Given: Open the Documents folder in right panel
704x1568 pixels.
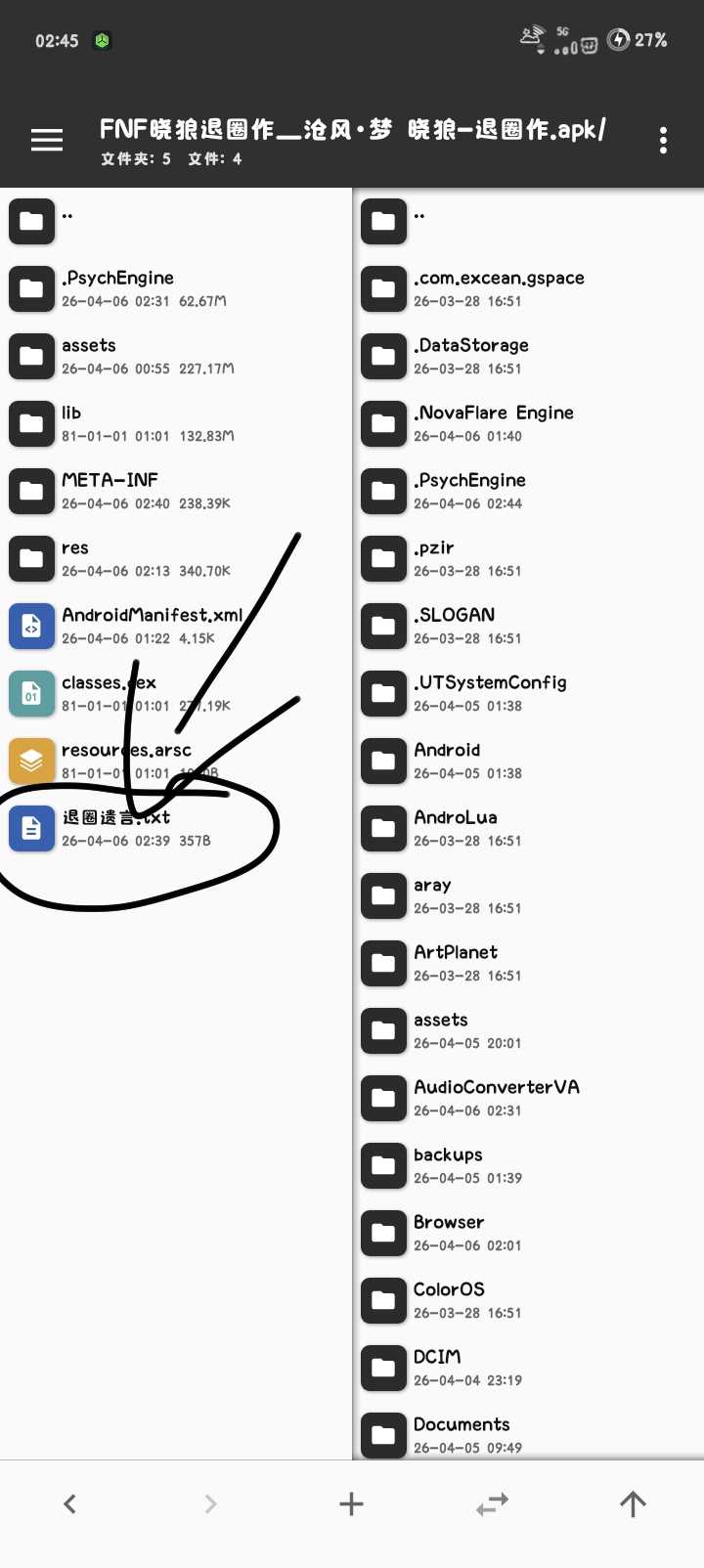Looking at the screenshot, I should (528, 1433).
